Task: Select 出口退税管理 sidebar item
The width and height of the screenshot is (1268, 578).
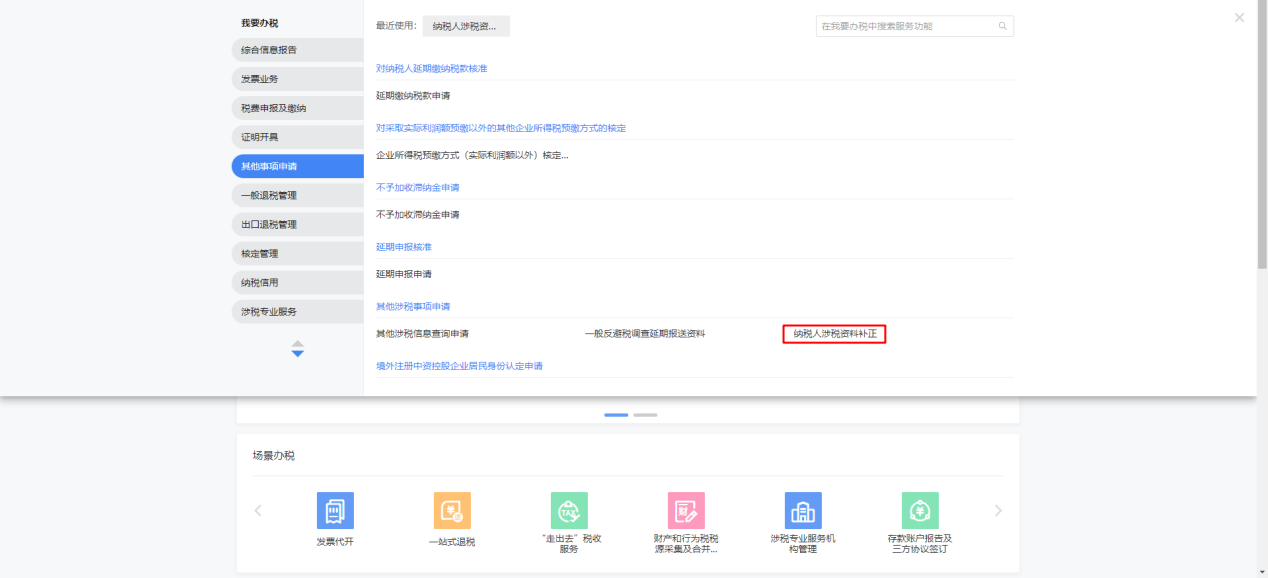Action: click(297, 225)
